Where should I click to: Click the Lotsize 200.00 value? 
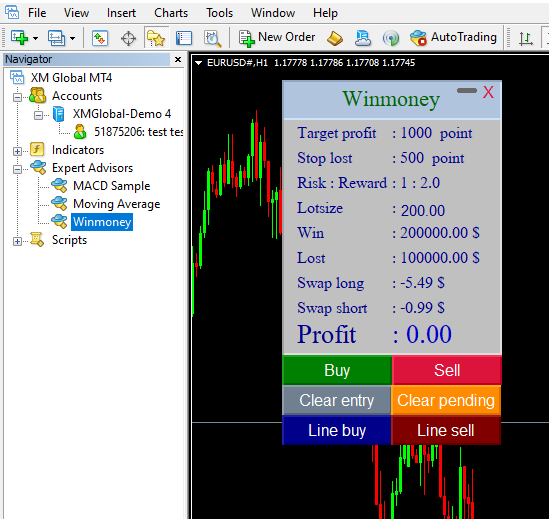tap(423, 210)
